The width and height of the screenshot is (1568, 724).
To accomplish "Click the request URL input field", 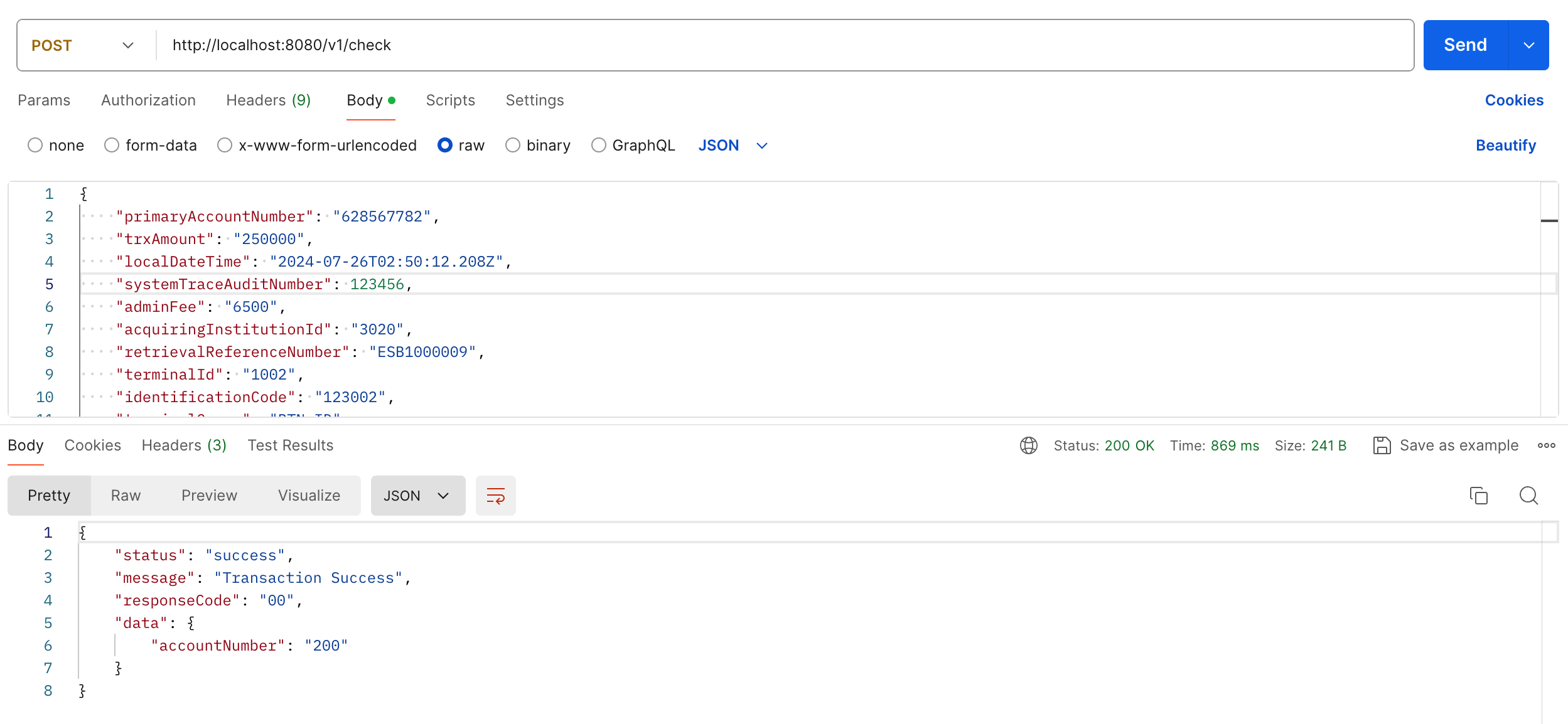I will [x=785, y=45].
